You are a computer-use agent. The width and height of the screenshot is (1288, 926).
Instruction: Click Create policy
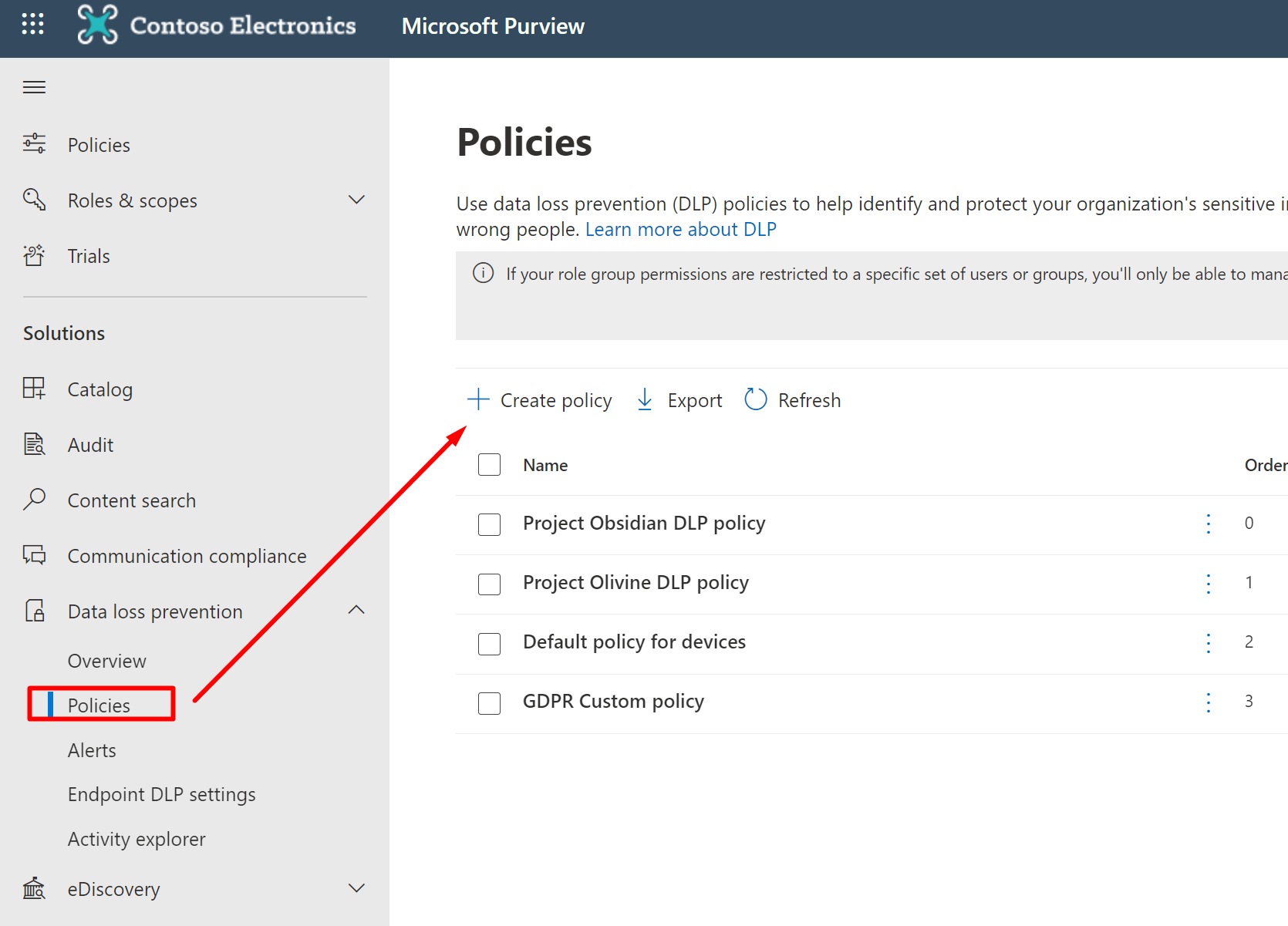540,400
